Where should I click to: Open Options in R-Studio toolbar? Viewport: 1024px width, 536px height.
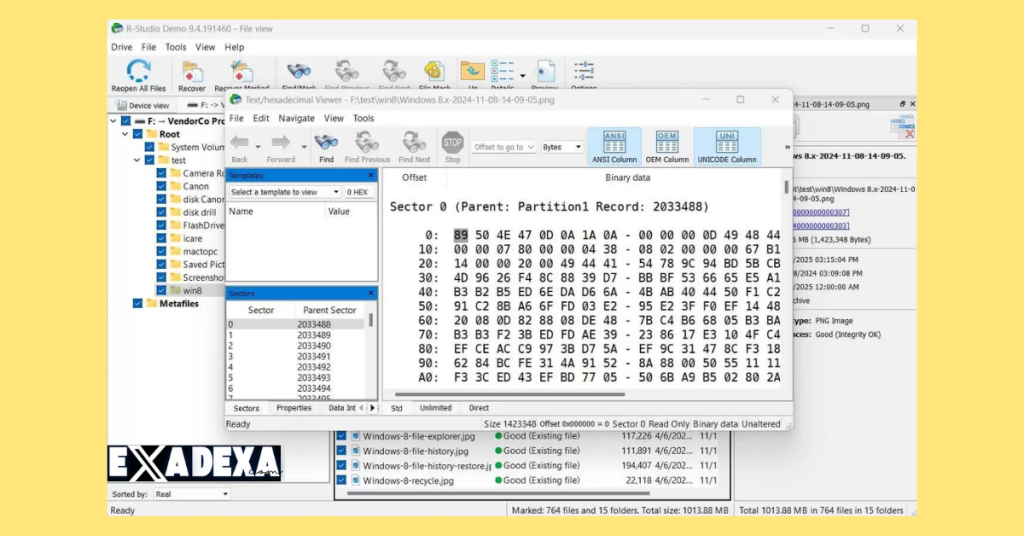[584, 75]
